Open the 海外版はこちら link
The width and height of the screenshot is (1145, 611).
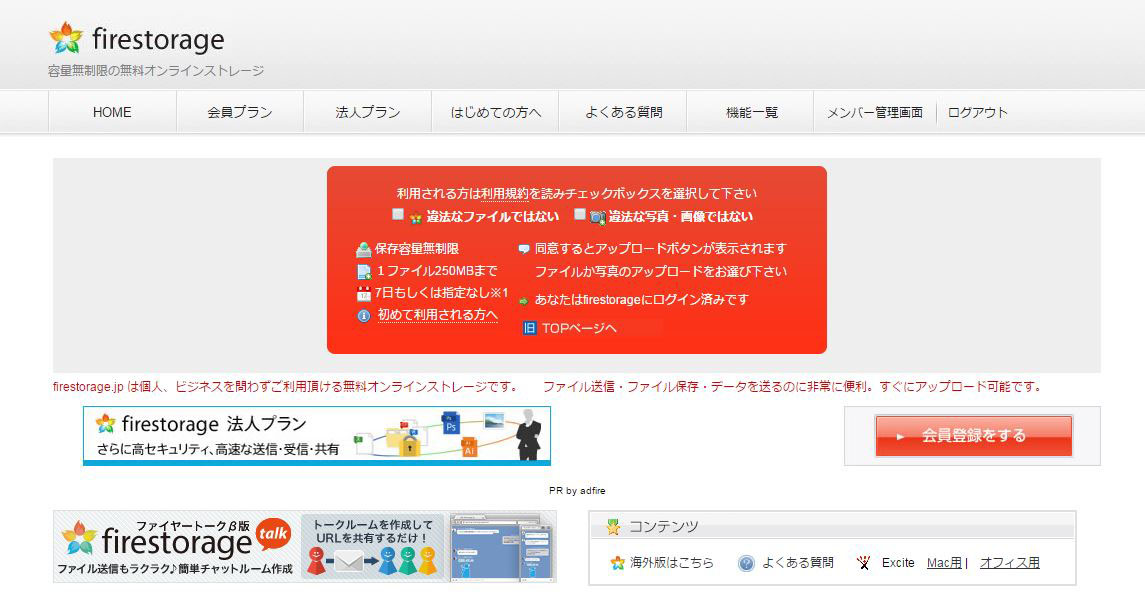pos(672,563)
